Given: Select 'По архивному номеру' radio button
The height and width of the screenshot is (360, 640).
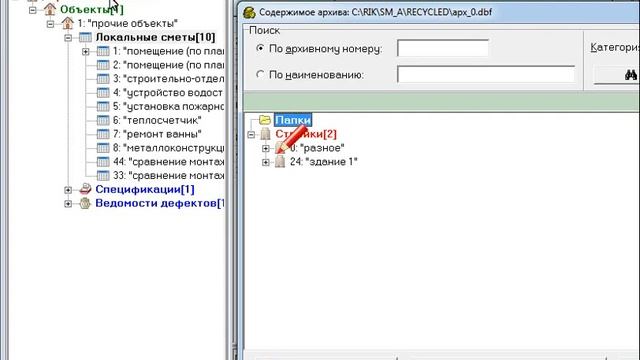Looking at the screenshot, I should coord(260,48).
